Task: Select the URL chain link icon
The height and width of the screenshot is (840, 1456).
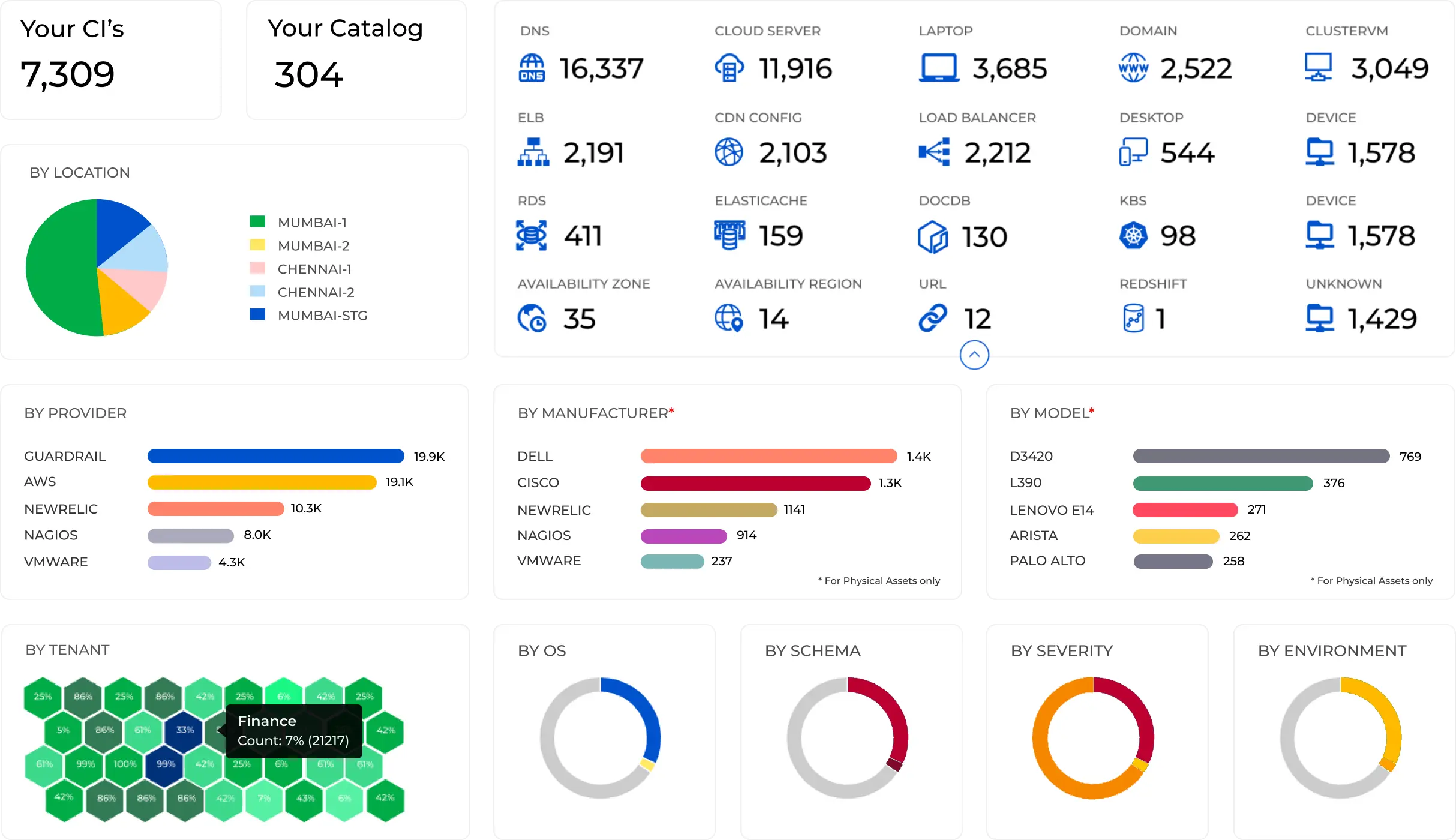Action: click(x=933, y=318)
